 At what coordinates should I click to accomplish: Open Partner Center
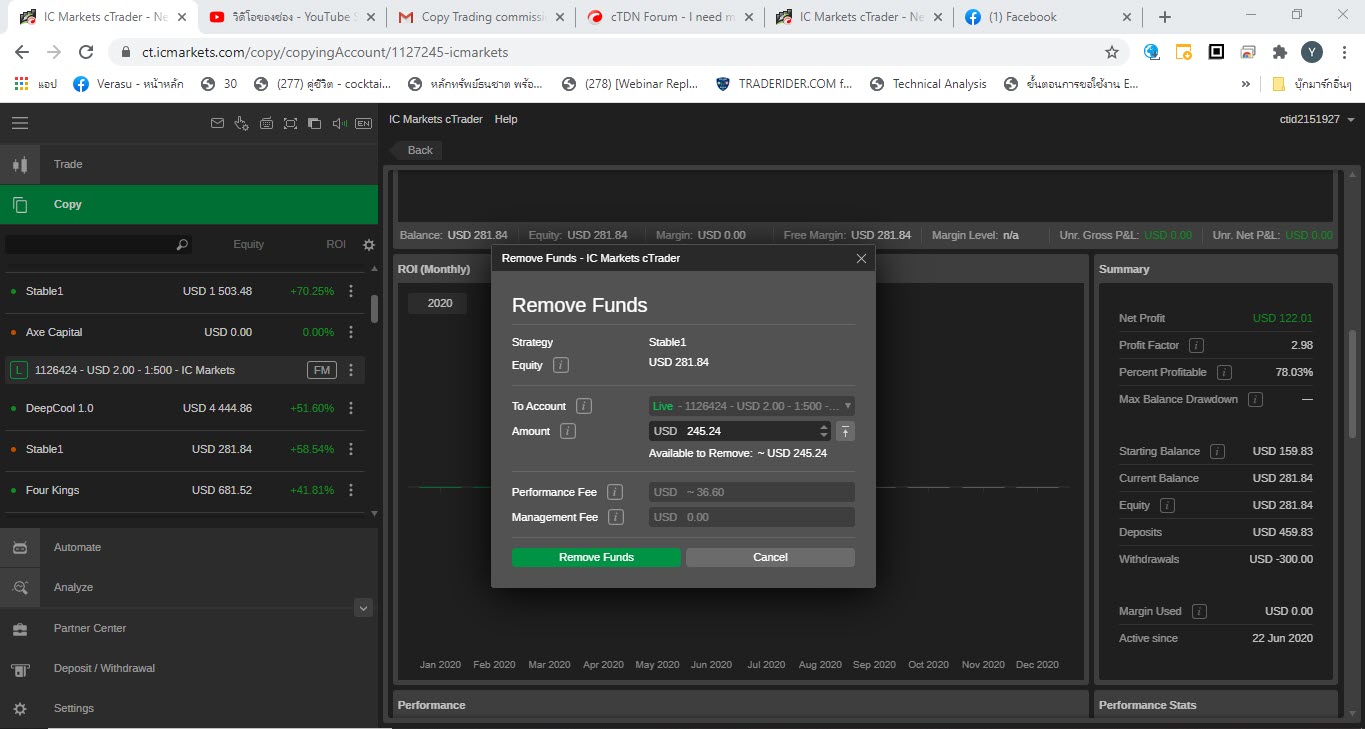tap(189, 628)
